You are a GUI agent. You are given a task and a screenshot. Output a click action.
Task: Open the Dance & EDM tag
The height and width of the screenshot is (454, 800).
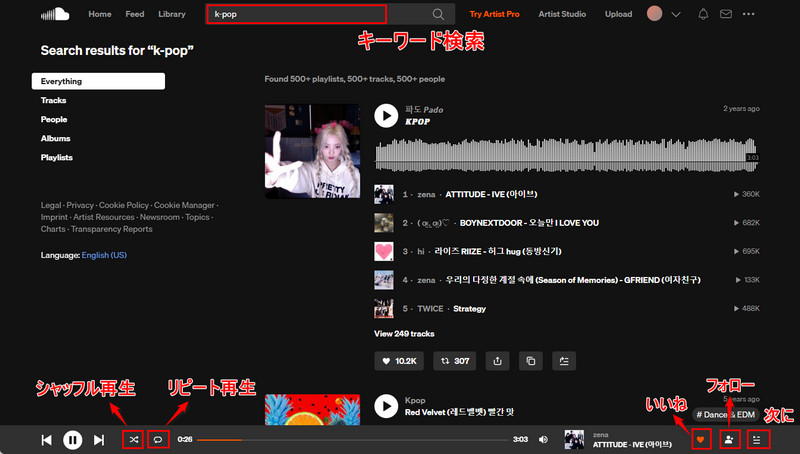pos(726,415)
